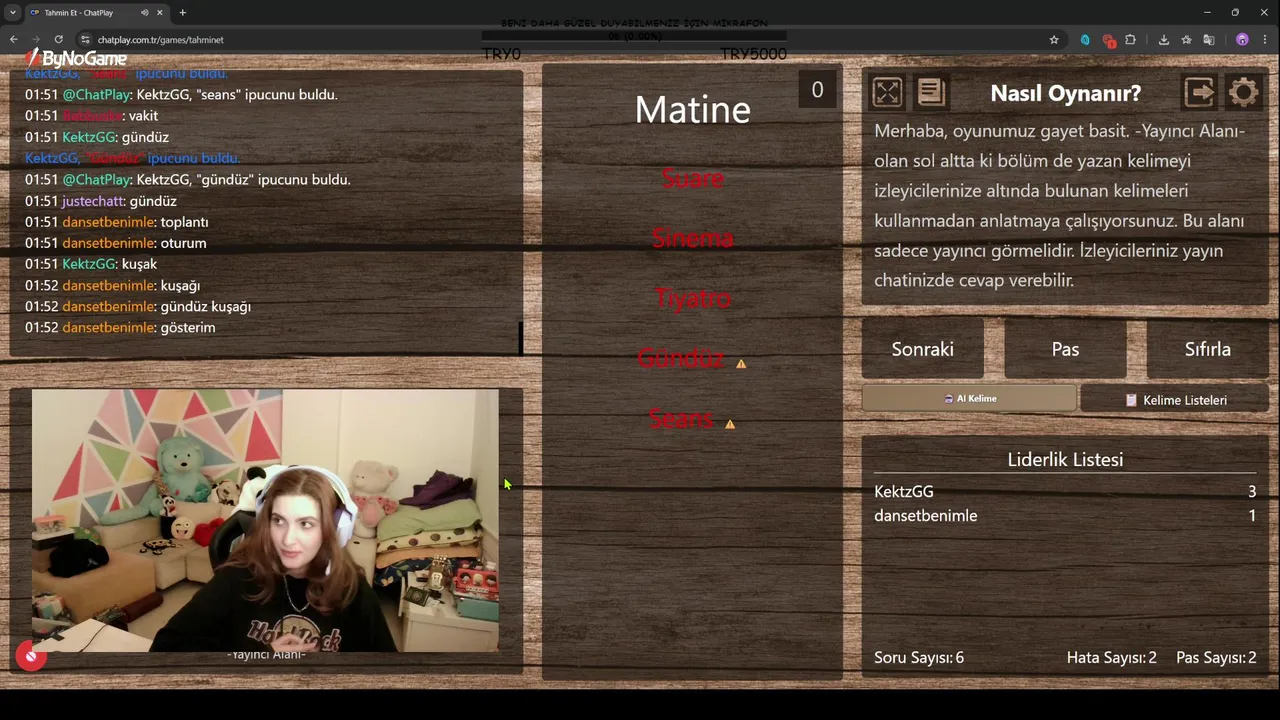Open the game settings gear icon
This screenshot has width=1280, height=720.
coord(1243,93)
